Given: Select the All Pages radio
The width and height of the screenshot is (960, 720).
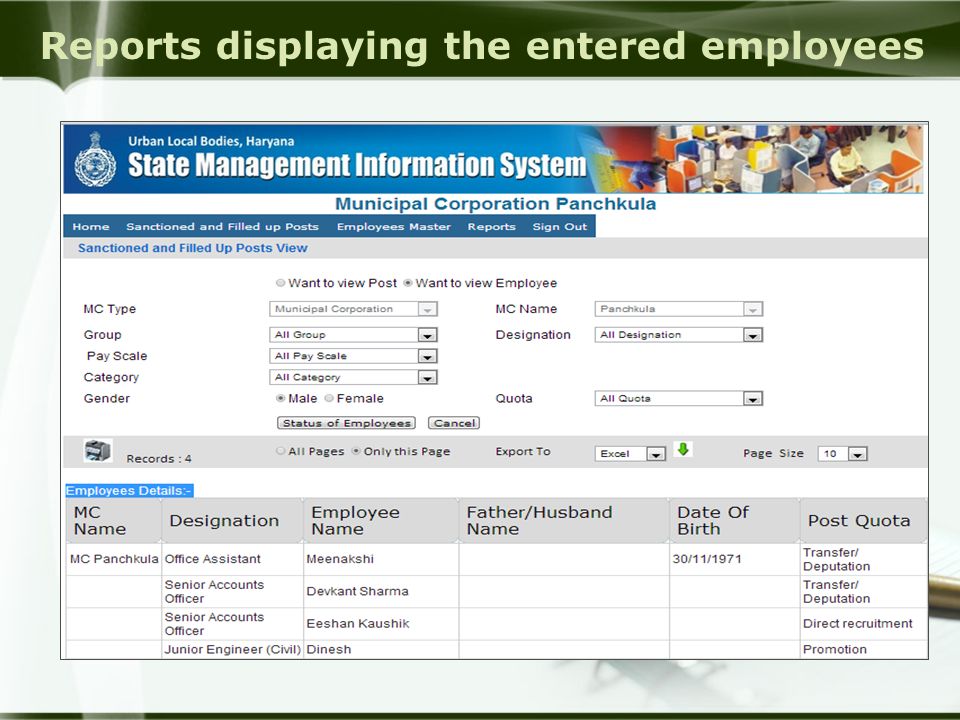Looking at the screenshot, I should [280, 451].
